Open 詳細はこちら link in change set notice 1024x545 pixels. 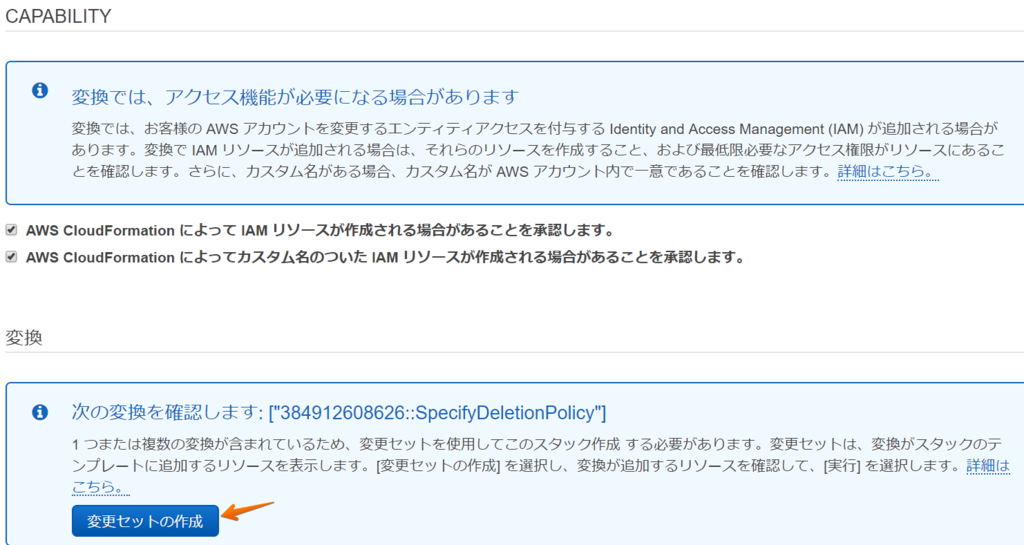(x=987, y=467)
